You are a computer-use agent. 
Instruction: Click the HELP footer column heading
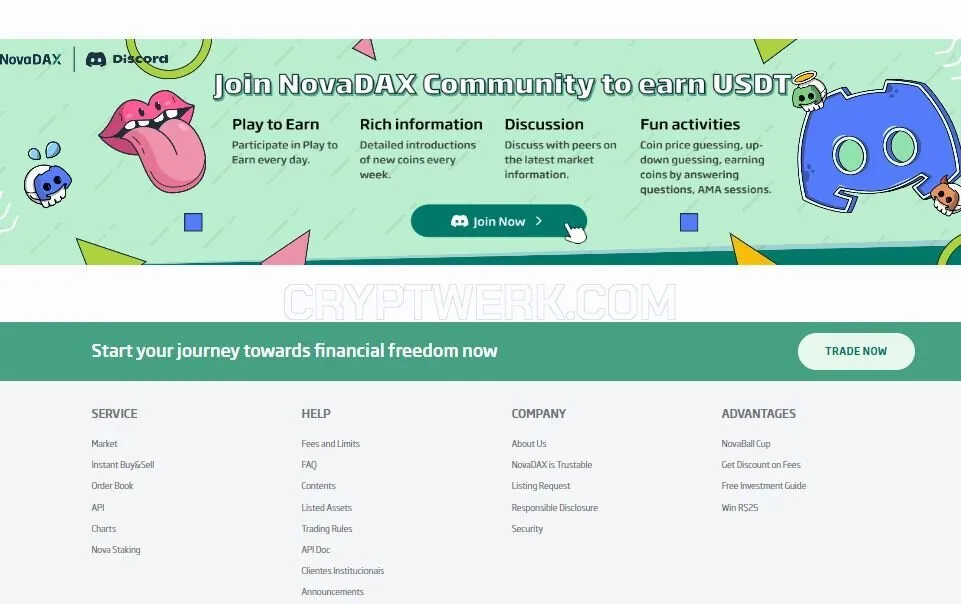(x=316, y=413)
